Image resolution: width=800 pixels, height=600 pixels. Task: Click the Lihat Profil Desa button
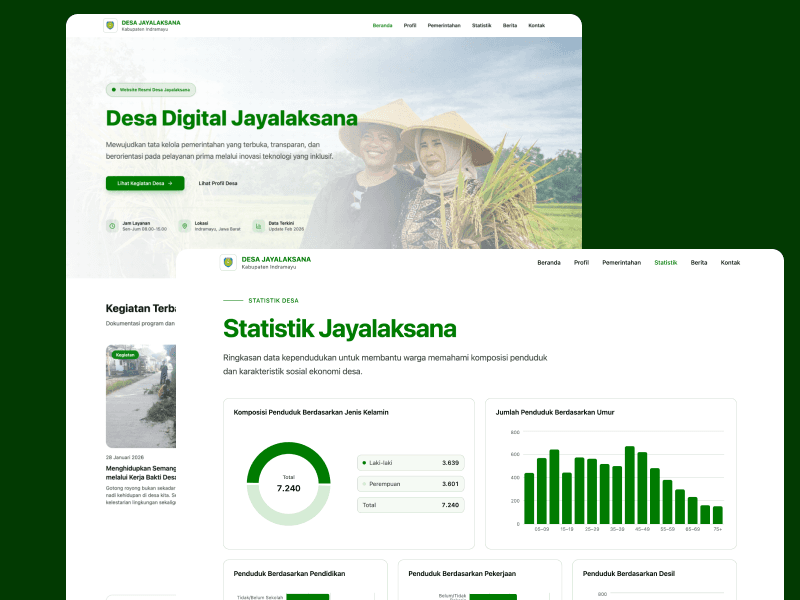(218, 184)
